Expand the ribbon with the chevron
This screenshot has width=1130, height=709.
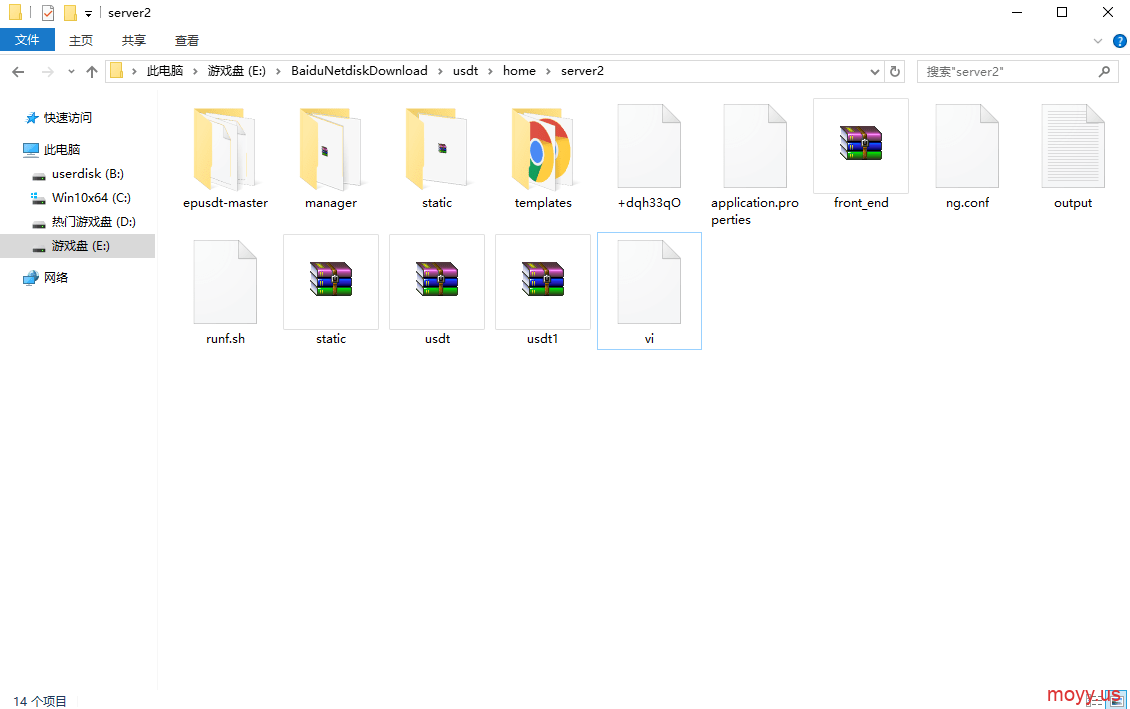pos(1098,41)
